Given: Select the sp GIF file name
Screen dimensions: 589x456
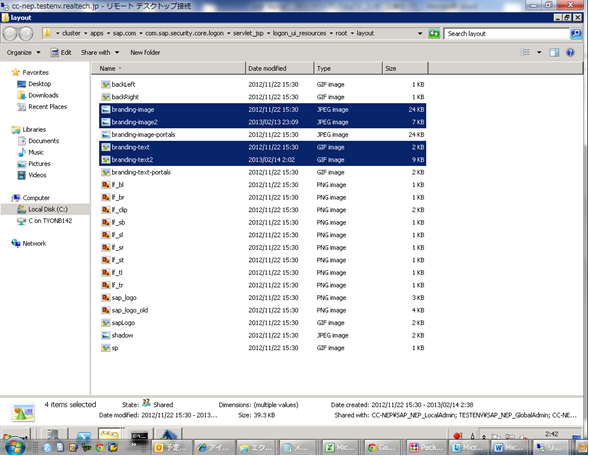Looking at the screenshot, I should 115,348.
